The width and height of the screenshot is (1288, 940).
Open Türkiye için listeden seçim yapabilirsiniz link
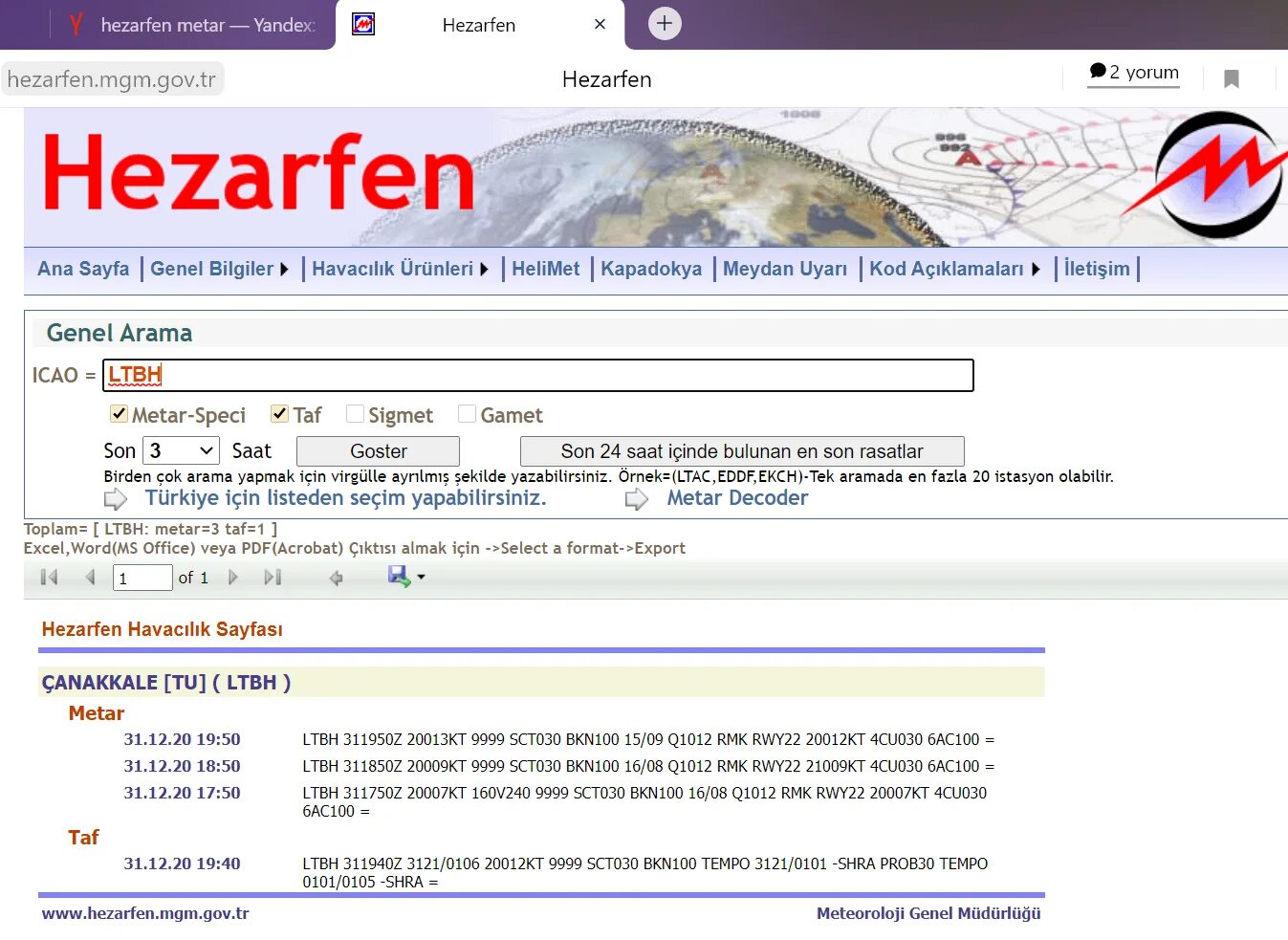345,498
